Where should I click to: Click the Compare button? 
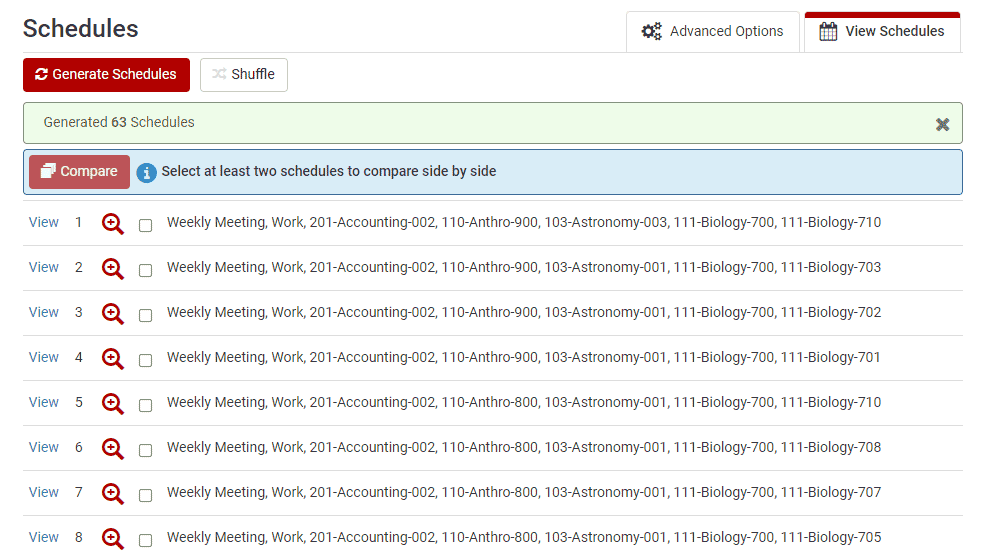(x=79, y=172)
